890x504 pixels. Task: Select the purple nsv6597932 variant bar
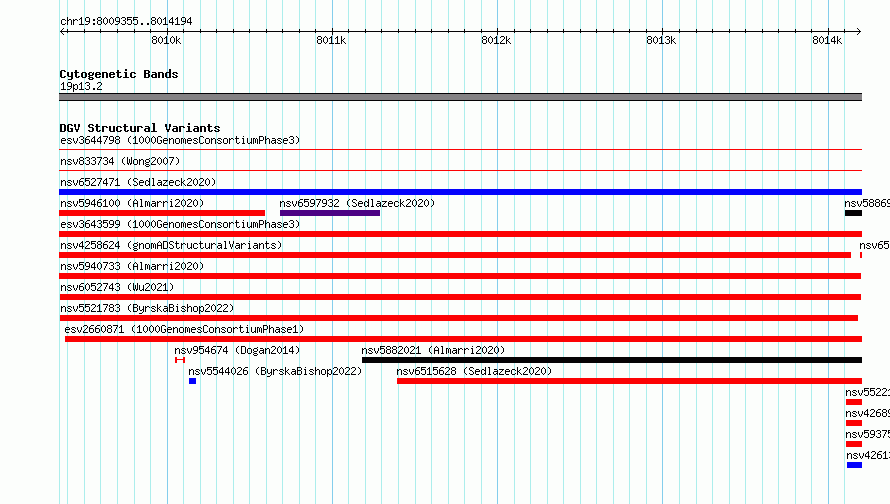[x=330, y=213]
